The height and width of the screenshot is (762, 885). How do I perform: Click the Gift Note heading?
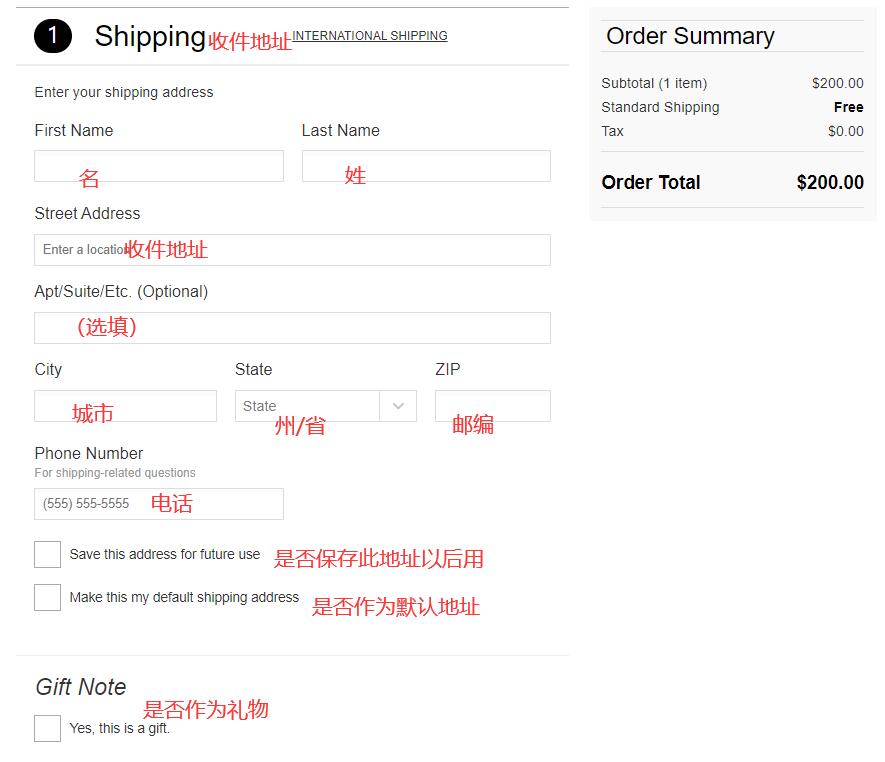point(81,687)
